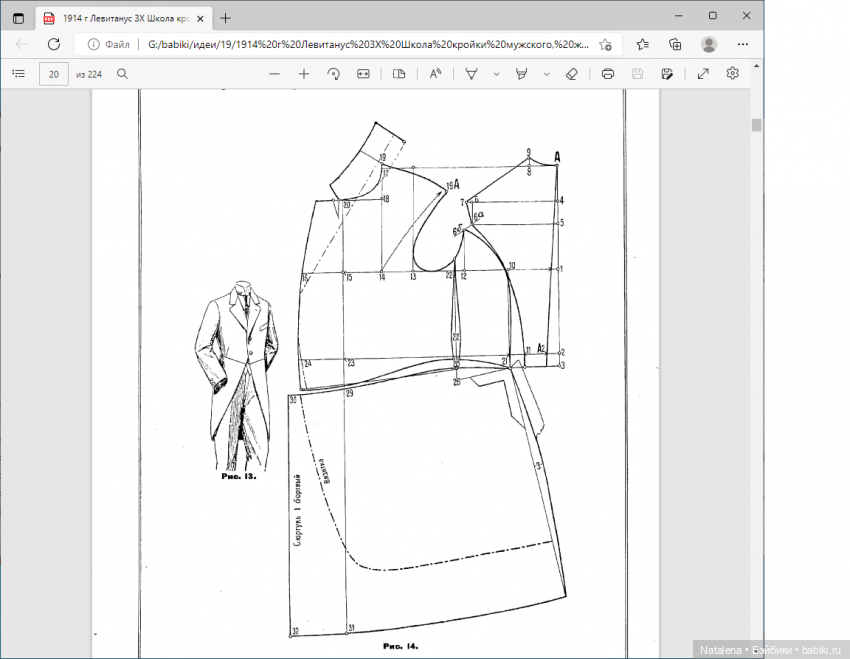Toggle the Draw pen tool
Screen dimensions: 850x659
pos(472,73)
